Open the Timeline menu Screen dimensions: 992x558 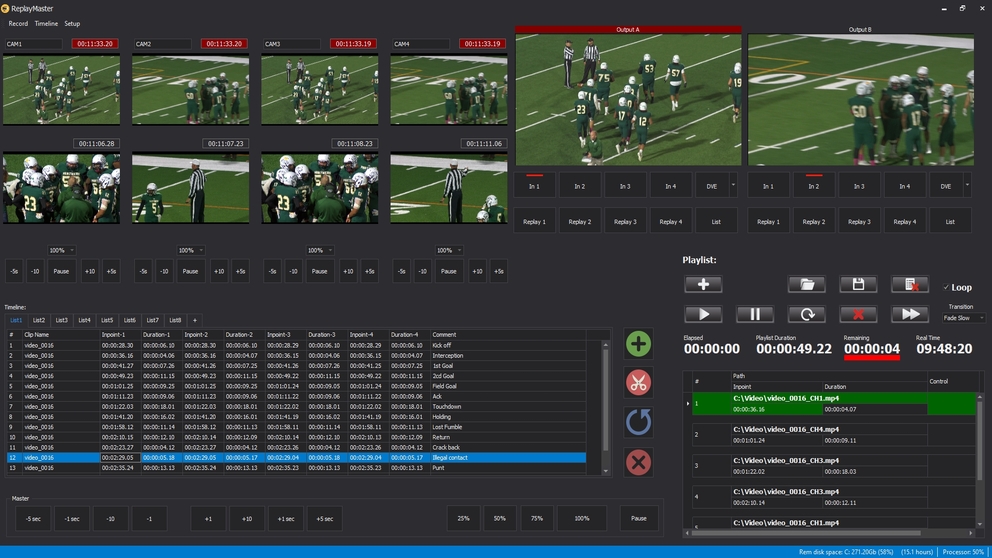pos(46,23)
